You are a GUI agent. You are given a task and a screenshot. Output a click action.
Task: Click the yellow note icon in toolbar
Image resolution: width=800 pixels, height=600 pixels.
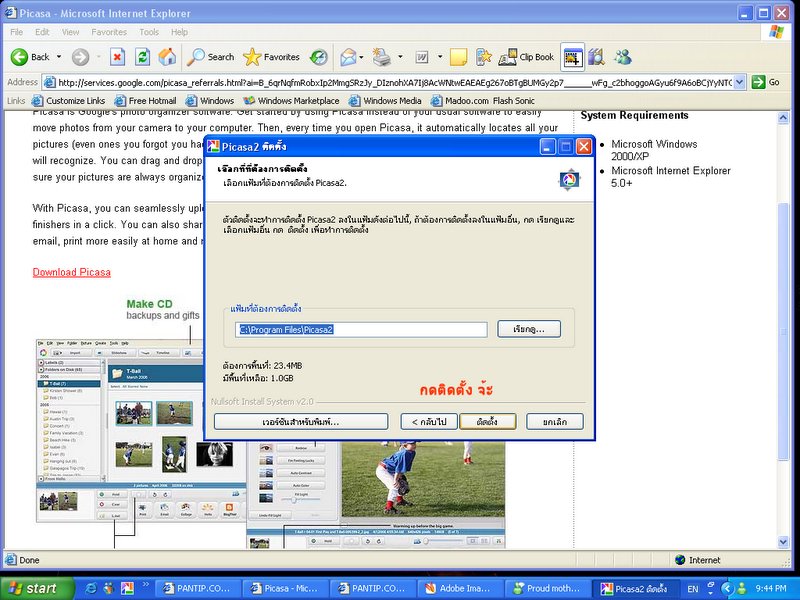(x=458, y=57)
